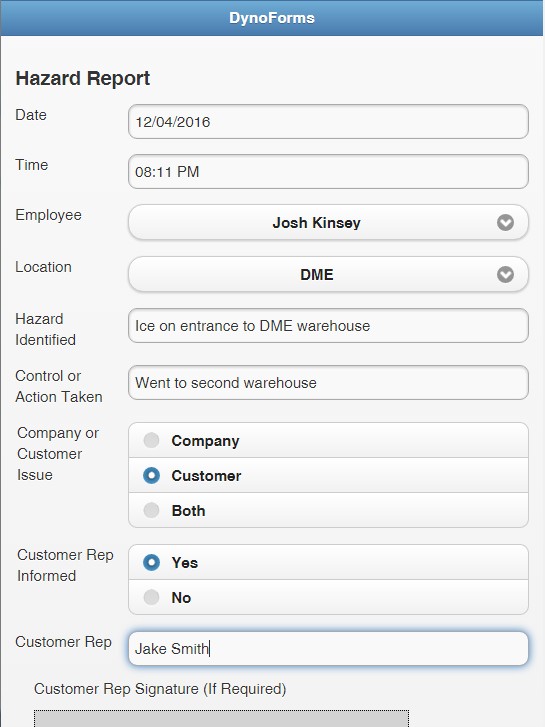Click the Hazard Identified text field
This screenshot has width=545, height=727.
pyautogui.click(x=328, y=325)
